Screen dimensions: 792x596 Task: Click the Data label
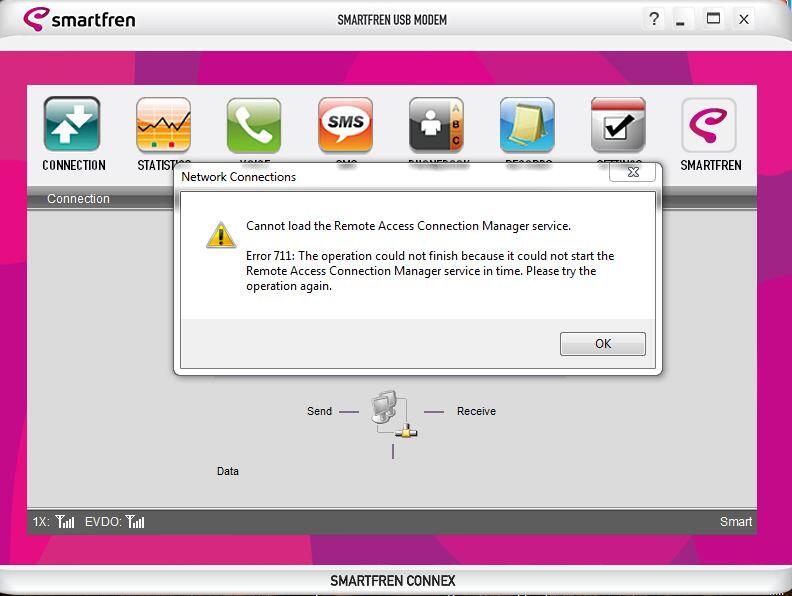point(228,471)
